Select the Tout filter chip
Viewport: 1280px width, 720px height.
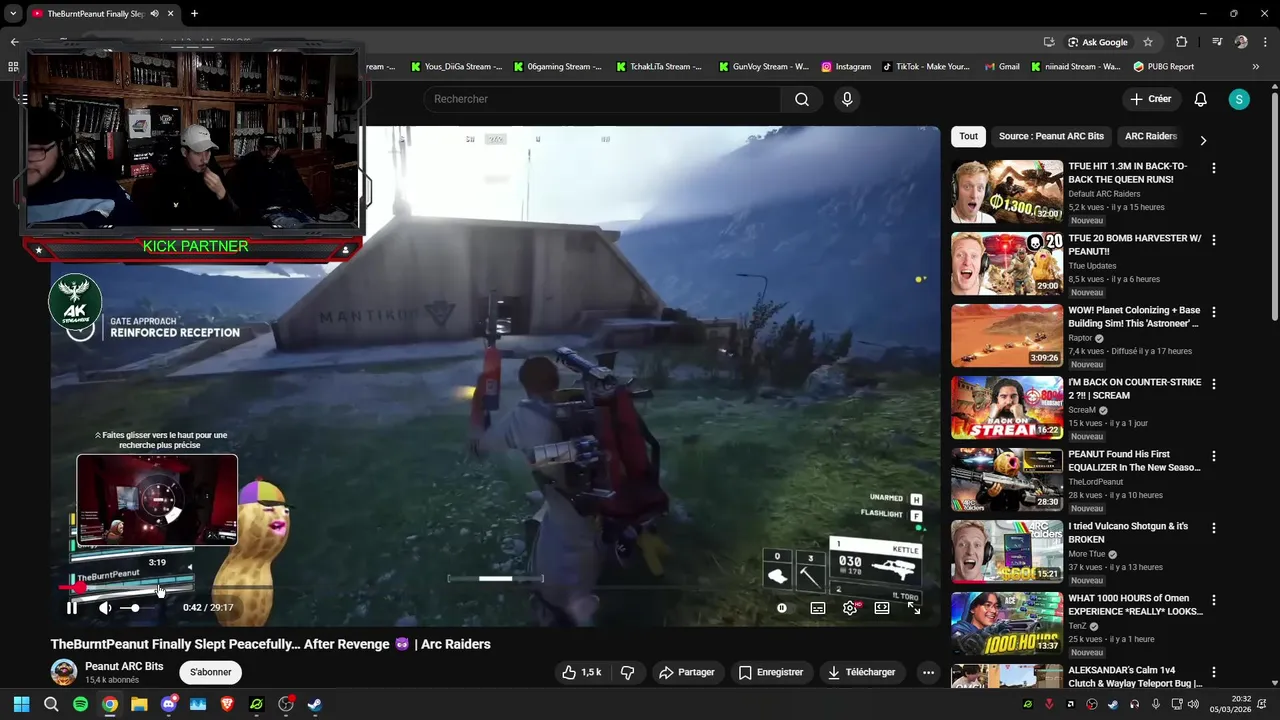tap(968, 136)
